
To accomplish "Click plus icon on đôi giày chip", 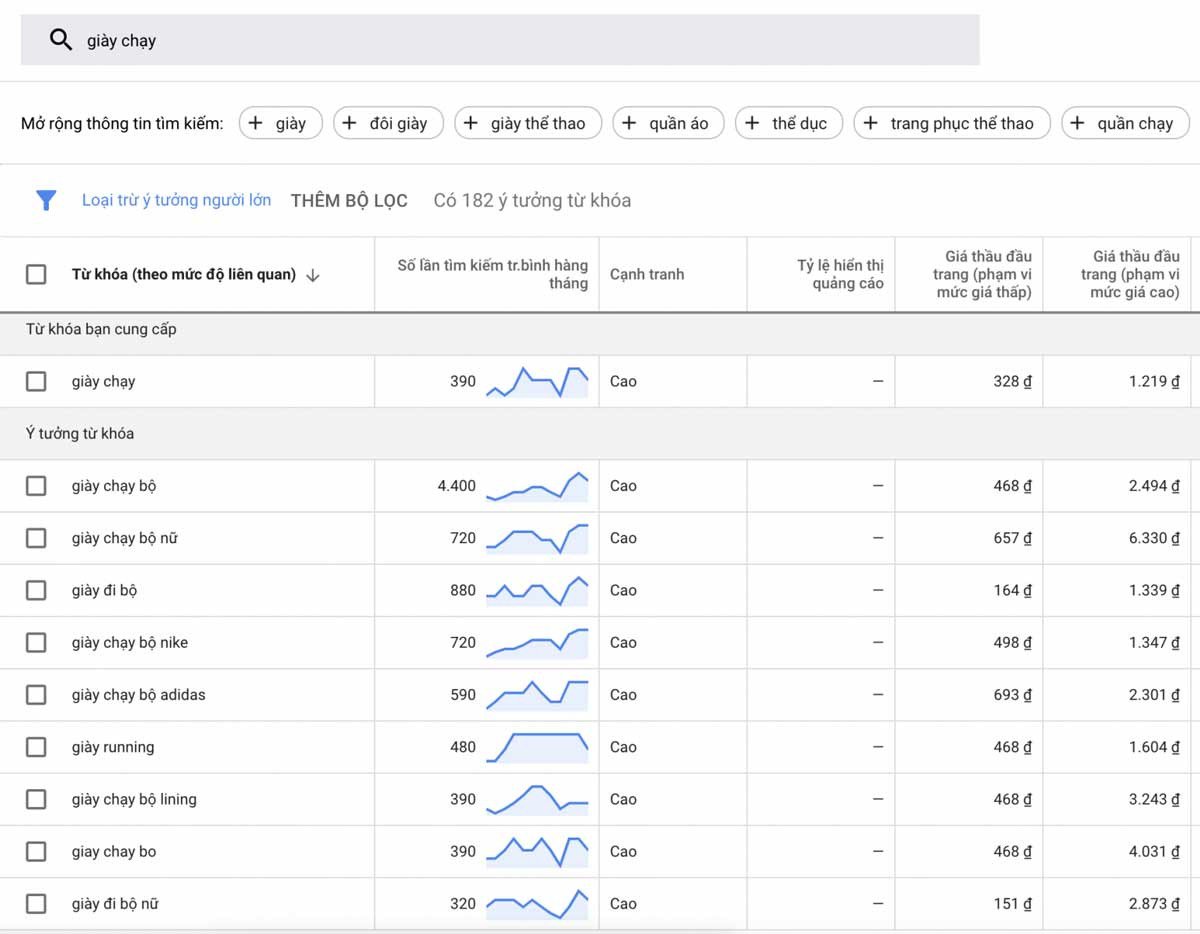I will coord(349,123).
